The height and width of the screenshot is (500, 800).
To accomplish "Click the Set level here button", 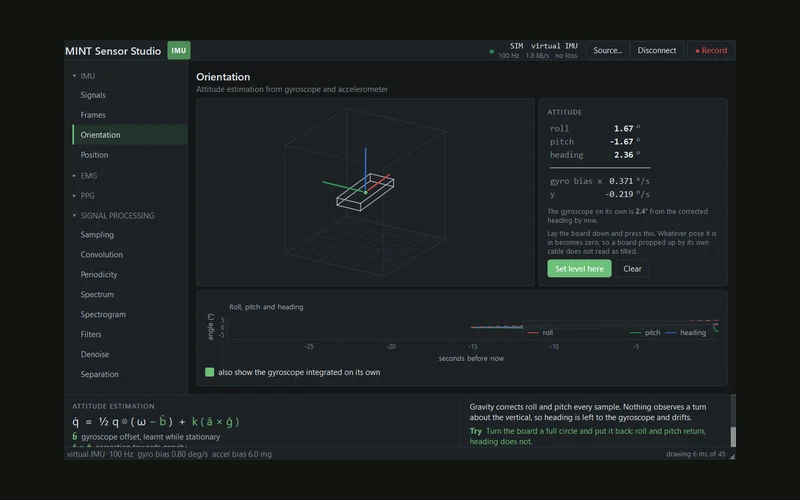I will click(x=579, y=268).
